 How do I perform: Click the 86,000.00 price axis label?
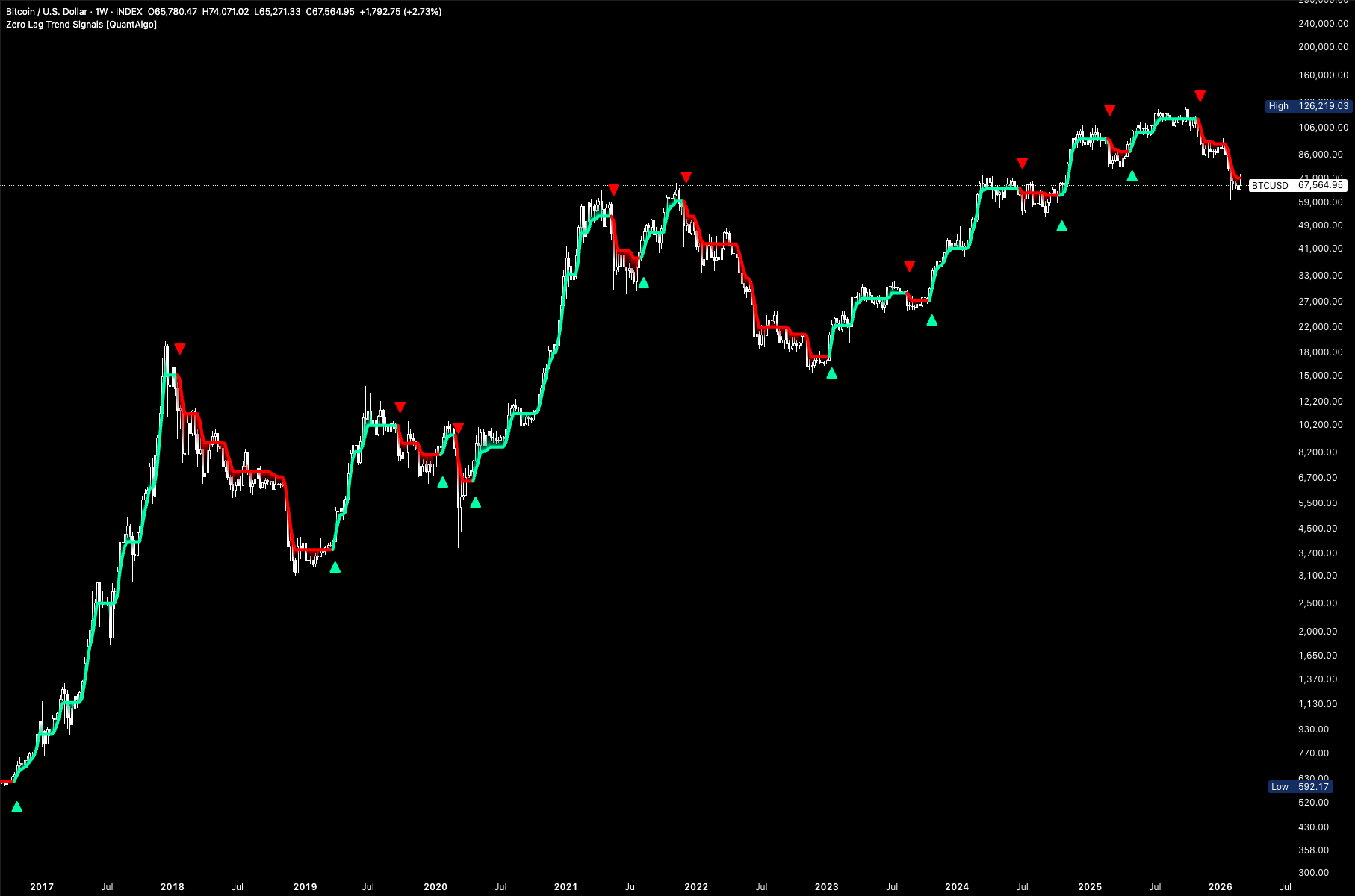coord(1321,155)
